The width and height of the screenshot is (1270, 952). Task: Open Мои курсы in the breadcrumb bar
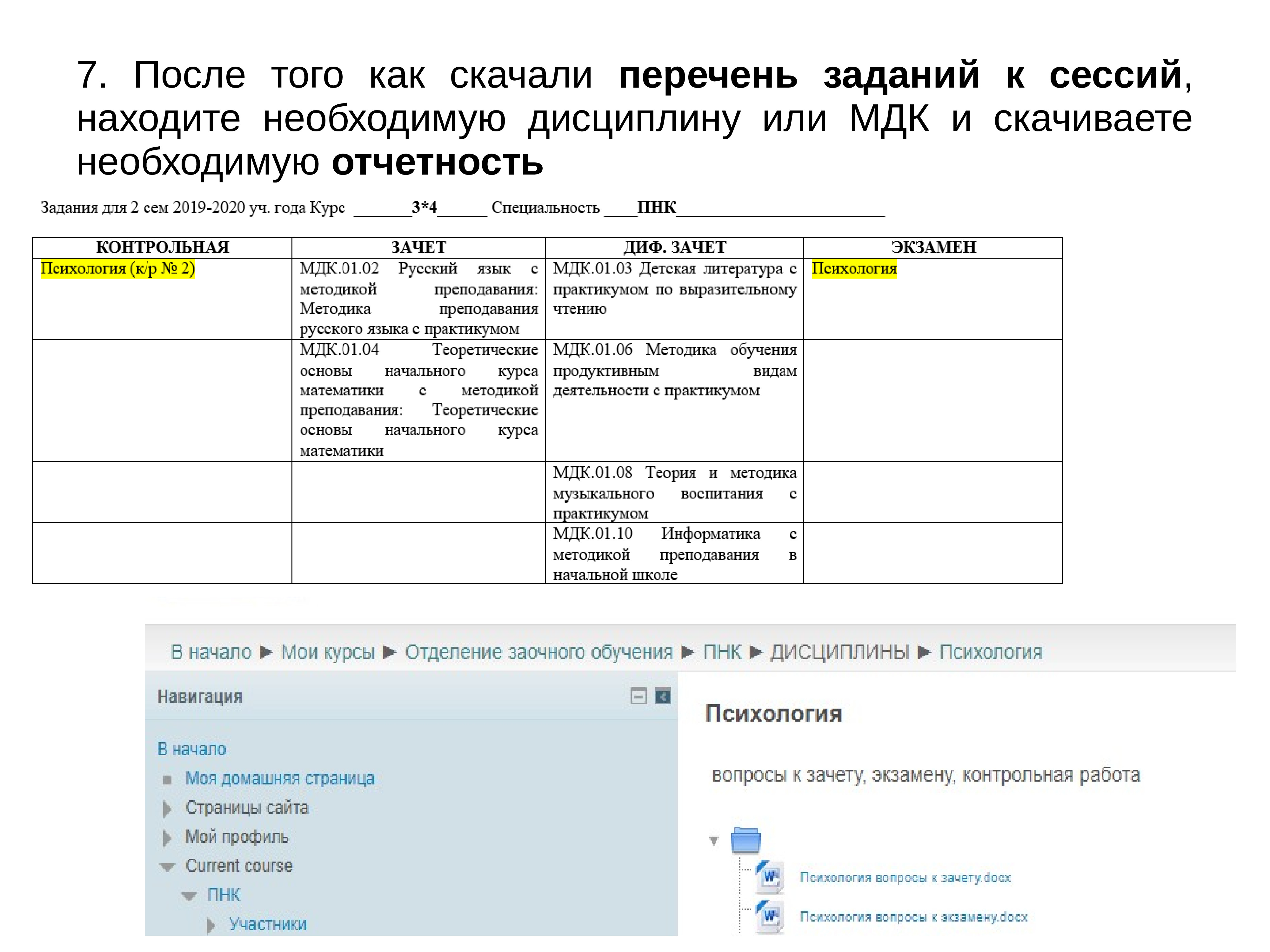pos(328,652)
